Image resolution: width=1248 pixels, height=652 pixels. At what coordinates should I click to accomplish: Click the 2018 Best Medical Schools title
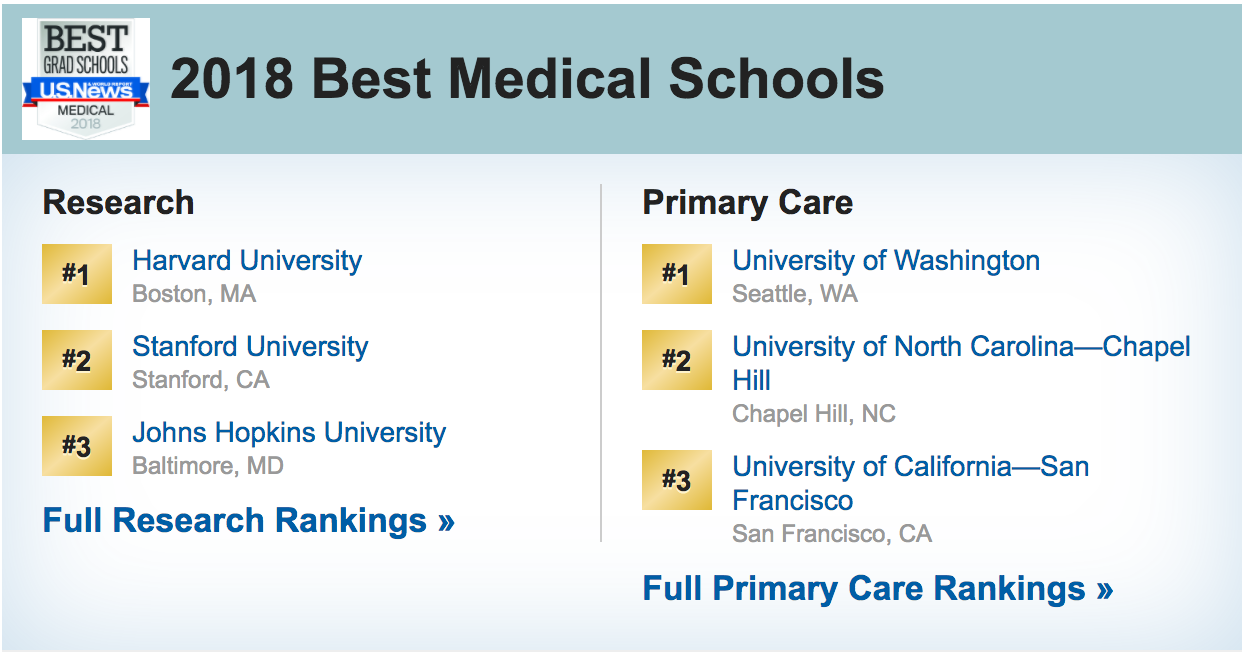(527, 79)
